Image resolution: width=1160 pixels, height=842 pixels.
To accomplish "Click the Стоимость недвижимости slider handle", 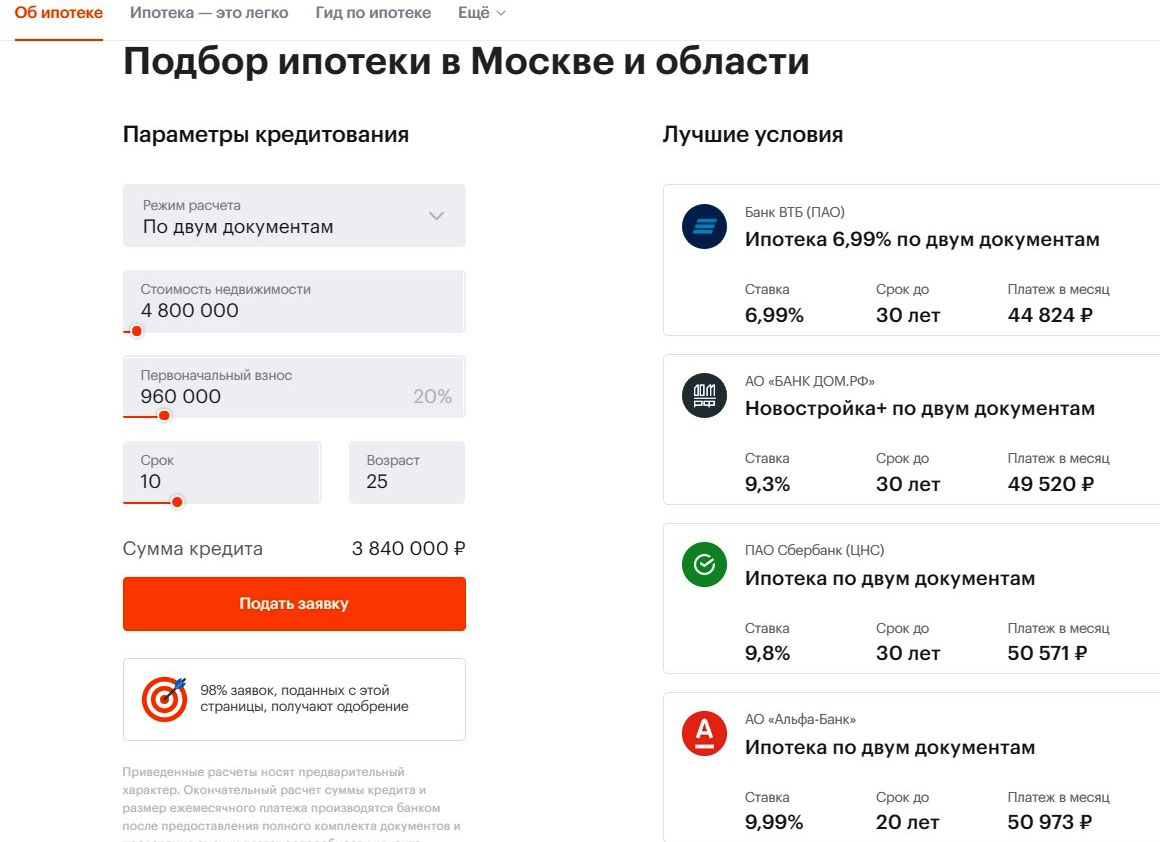I will [136, 331].
